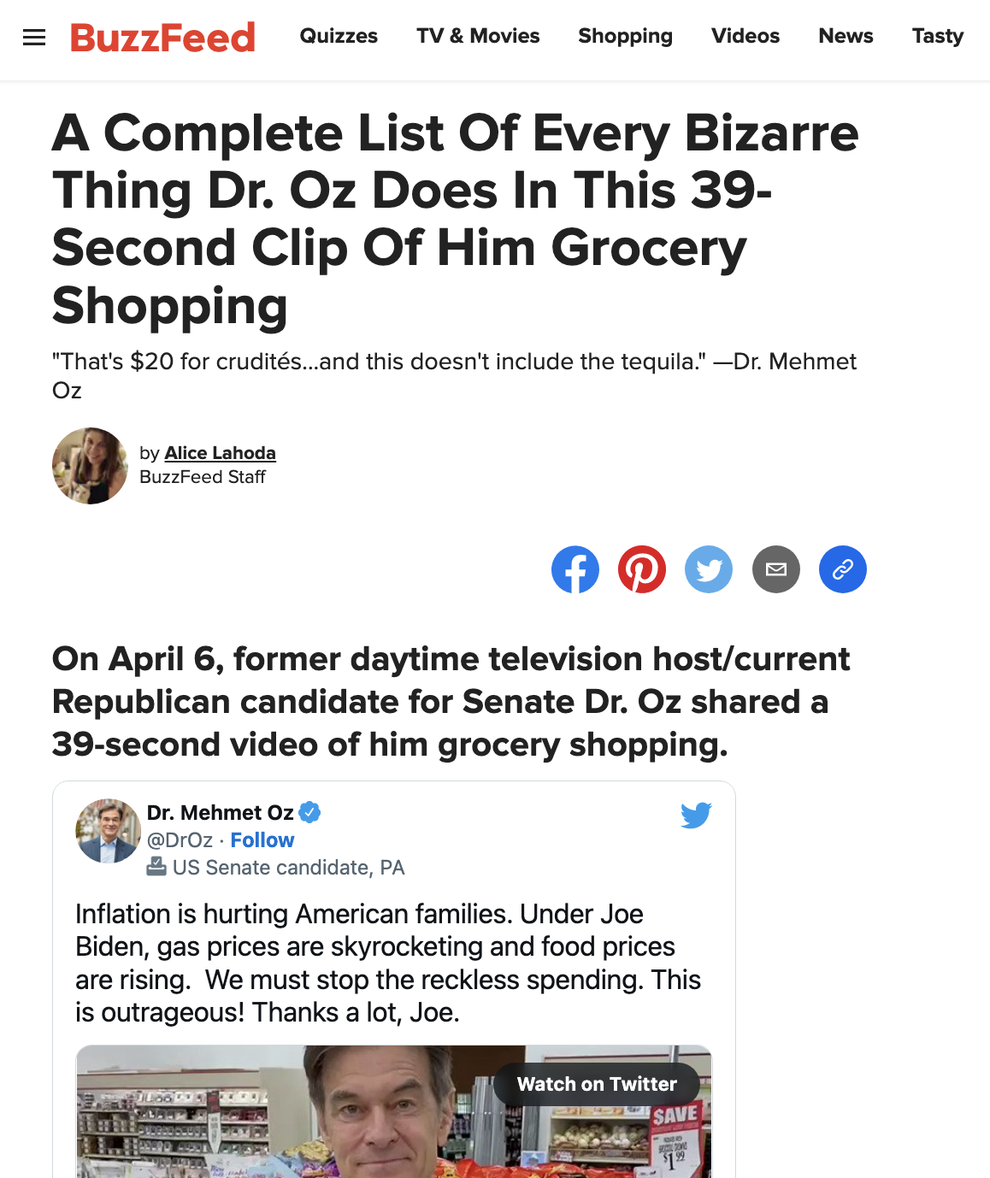Follow @DrOz via the Follow button
This screenshot has width=990, height=1178.
pos(262,840)
